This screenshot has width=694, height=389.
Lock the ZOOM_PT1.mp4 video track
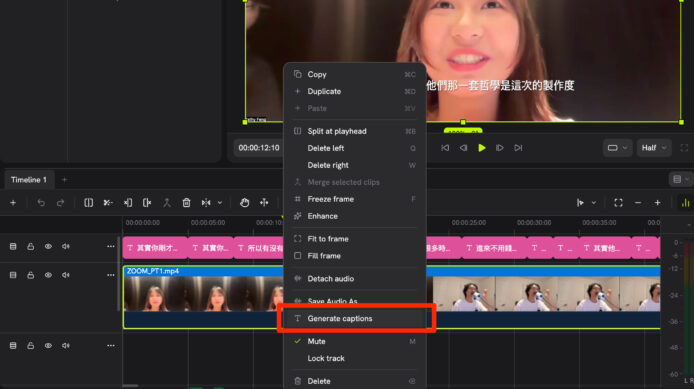pos(31,275)
